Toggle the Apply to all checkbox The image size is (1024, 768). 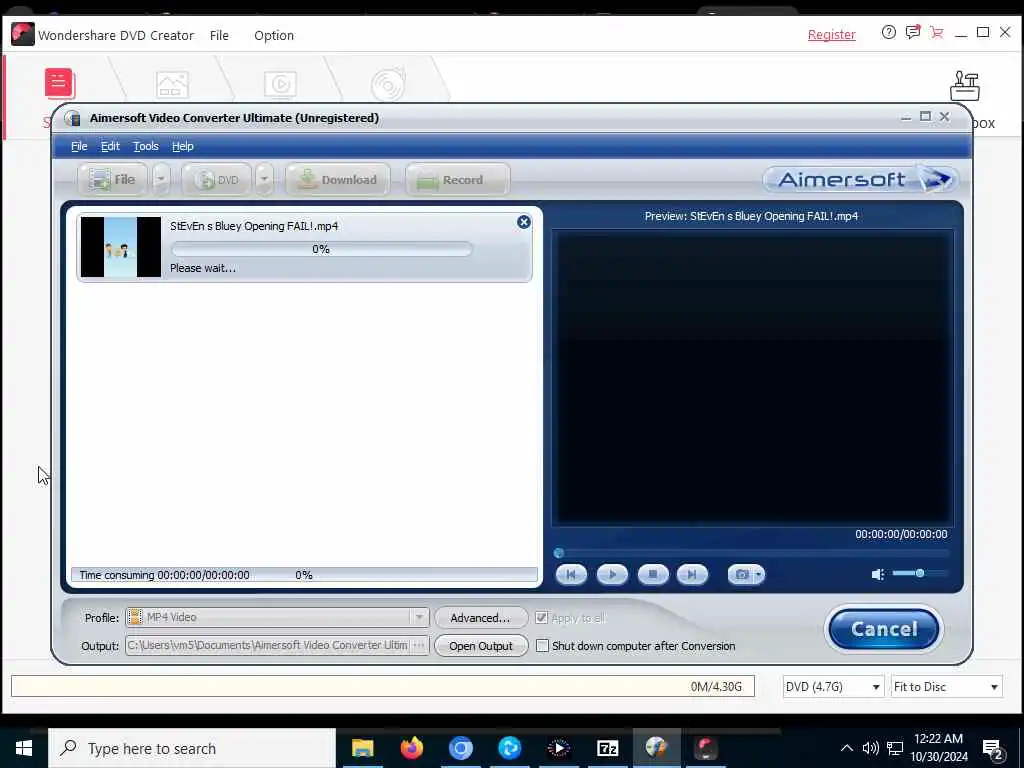[541, 618]
